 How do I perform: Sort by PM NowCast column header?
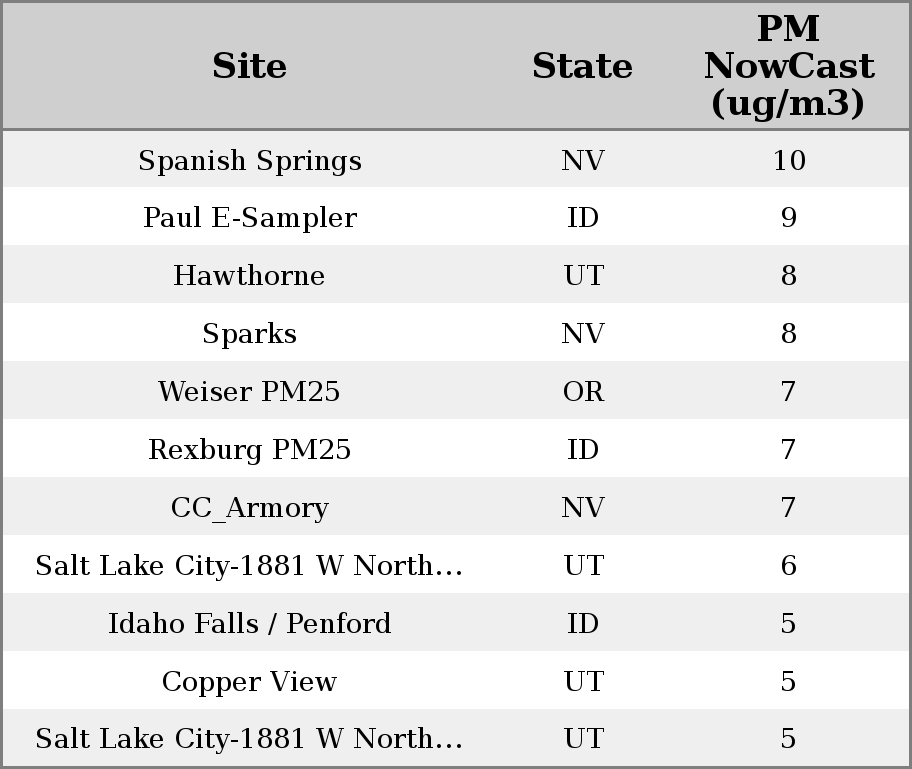pos(788,66)
